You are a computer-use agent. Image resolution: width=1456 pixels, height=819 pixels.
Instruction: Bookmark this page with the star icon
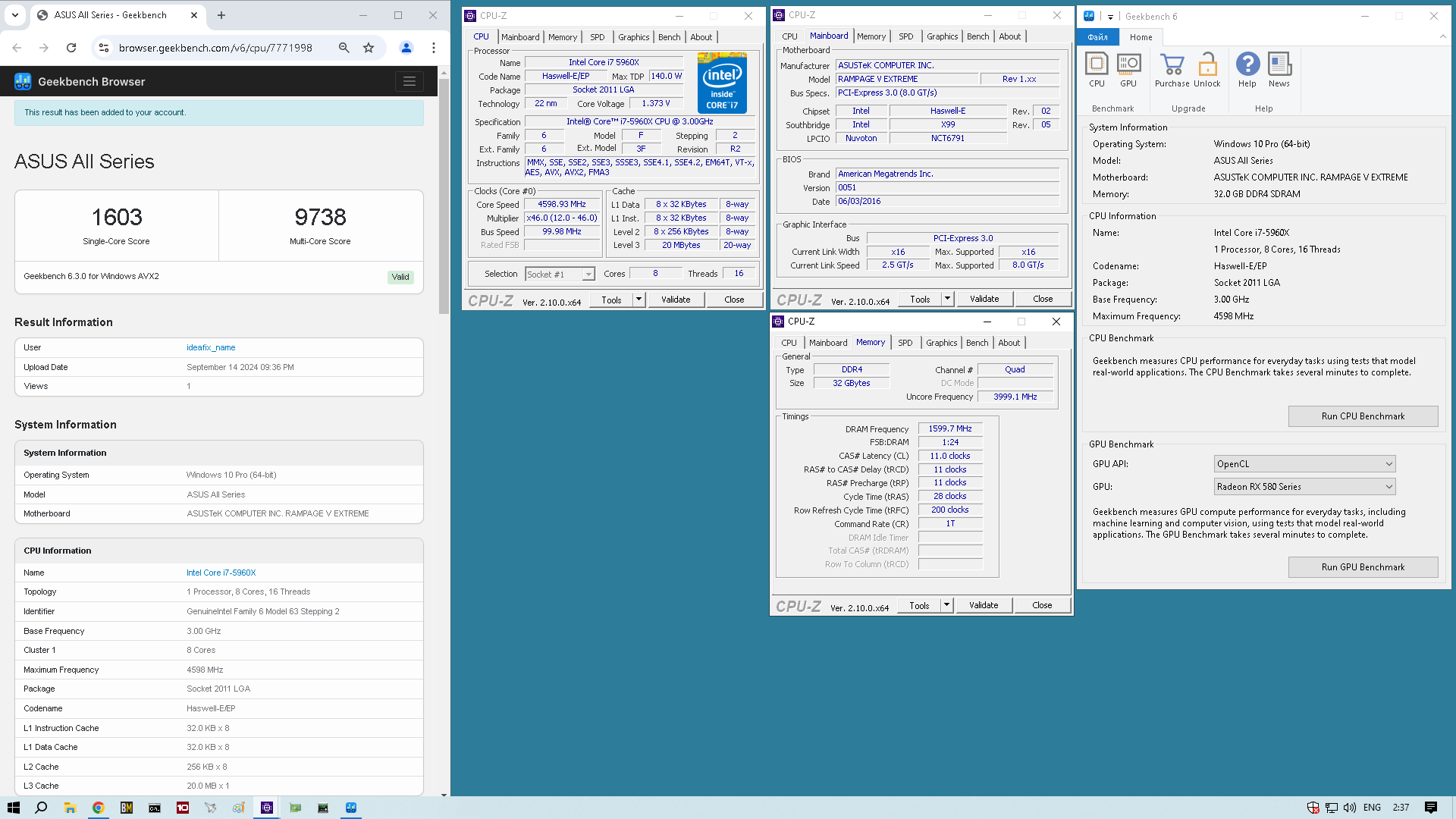369,48
